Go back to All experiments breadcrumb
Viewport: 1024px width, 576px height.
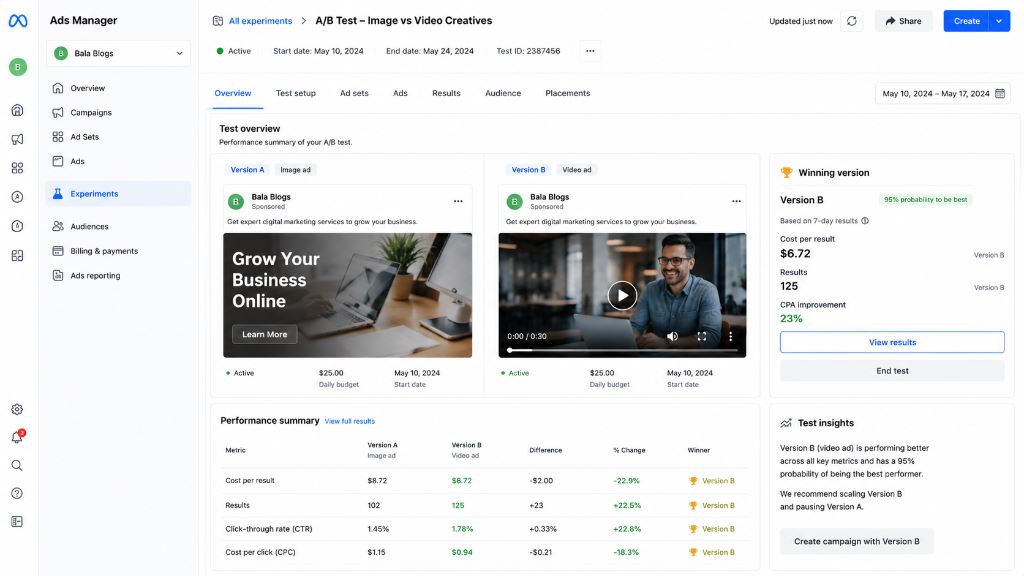tap(260, 21)
